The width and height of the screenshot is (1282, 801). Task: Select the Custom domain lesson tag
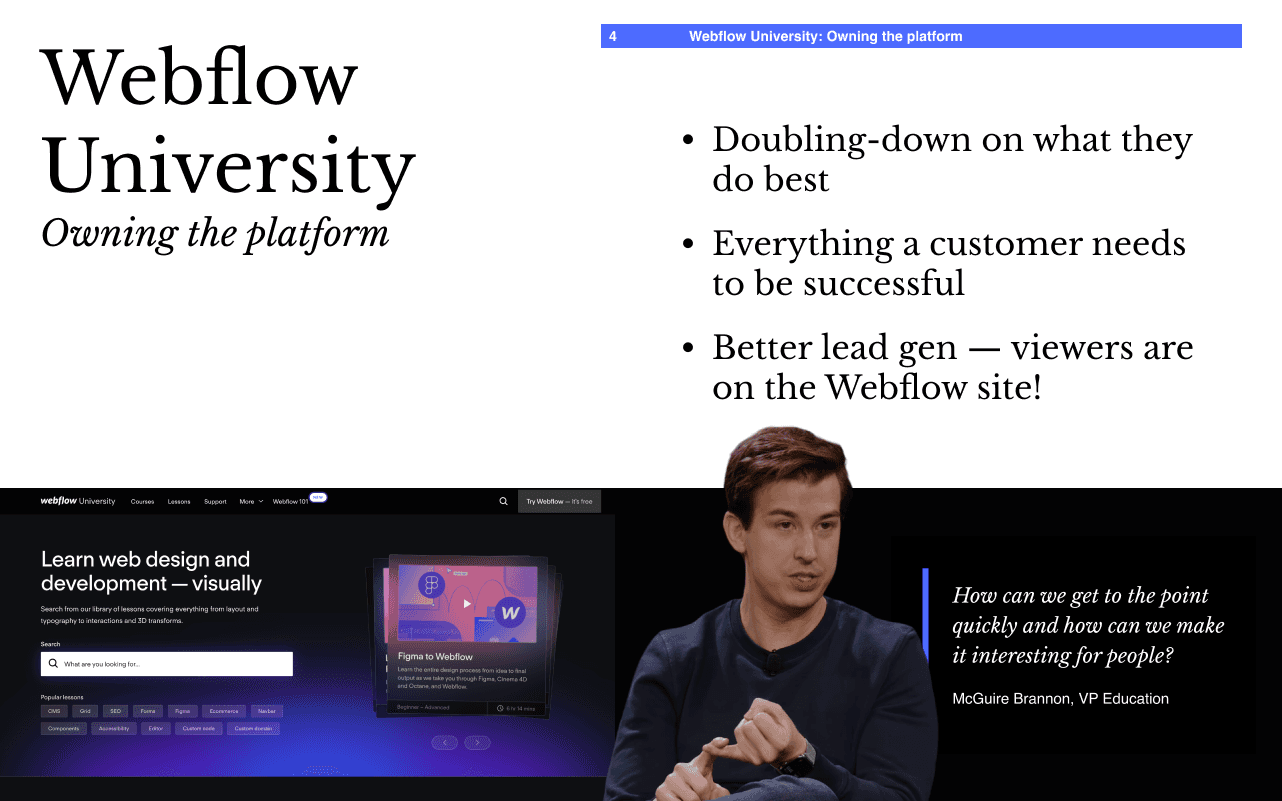pyautogui.click(x=253, y=729)
